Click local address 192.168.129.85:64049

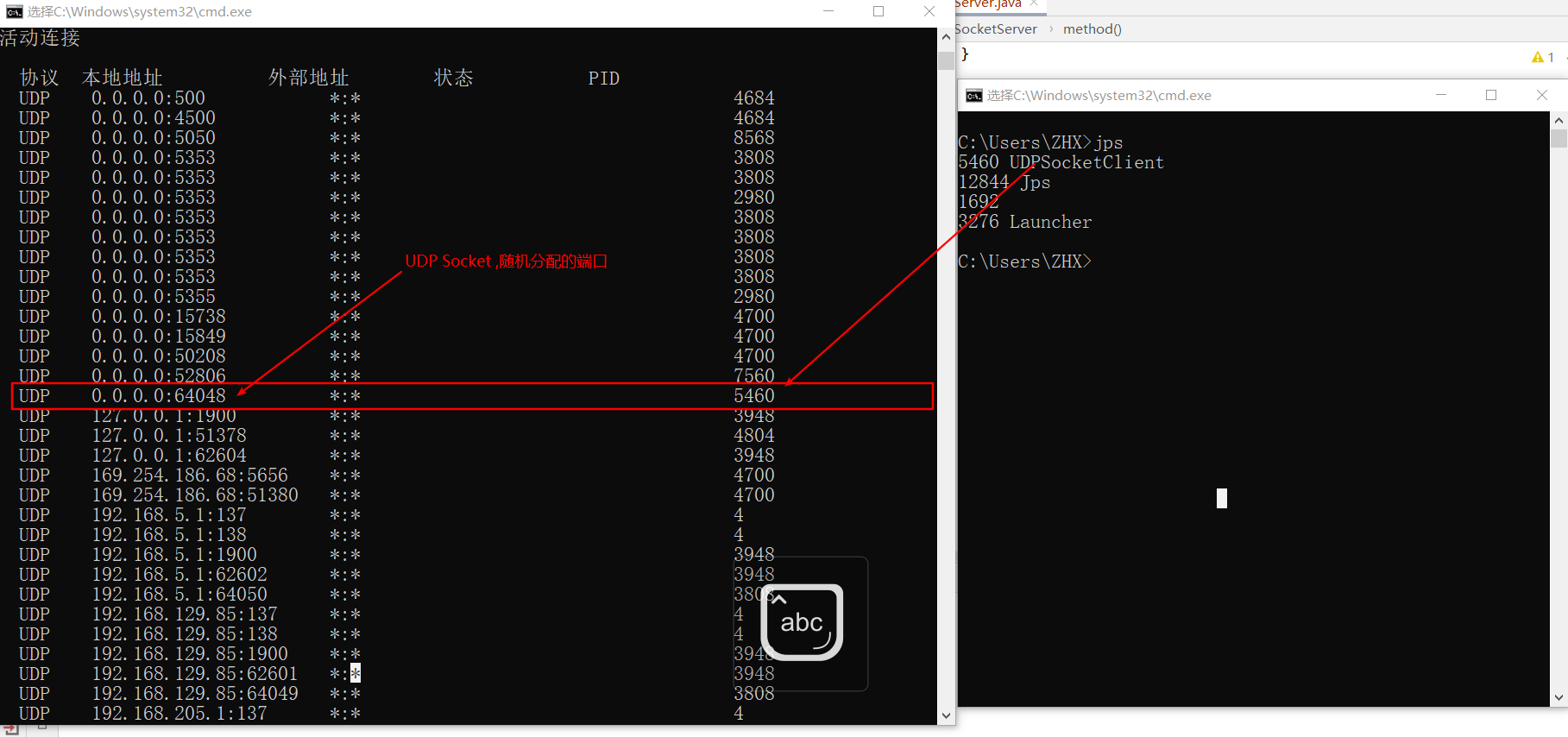pyautogui.click(x=195, y=694)
